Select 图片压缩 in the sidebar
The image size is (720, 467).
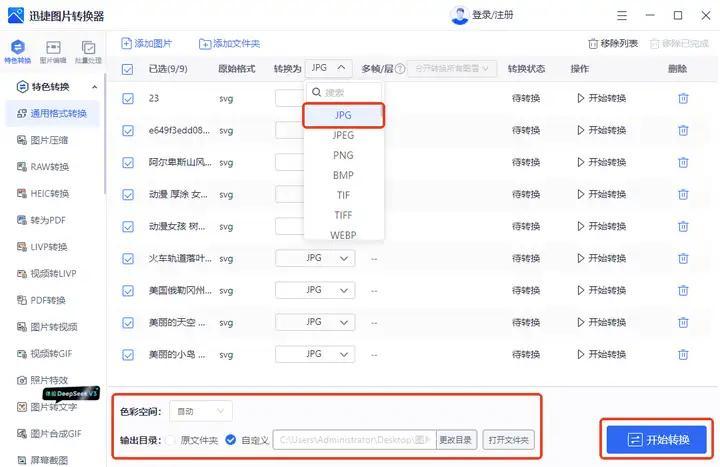pos(49,140)
